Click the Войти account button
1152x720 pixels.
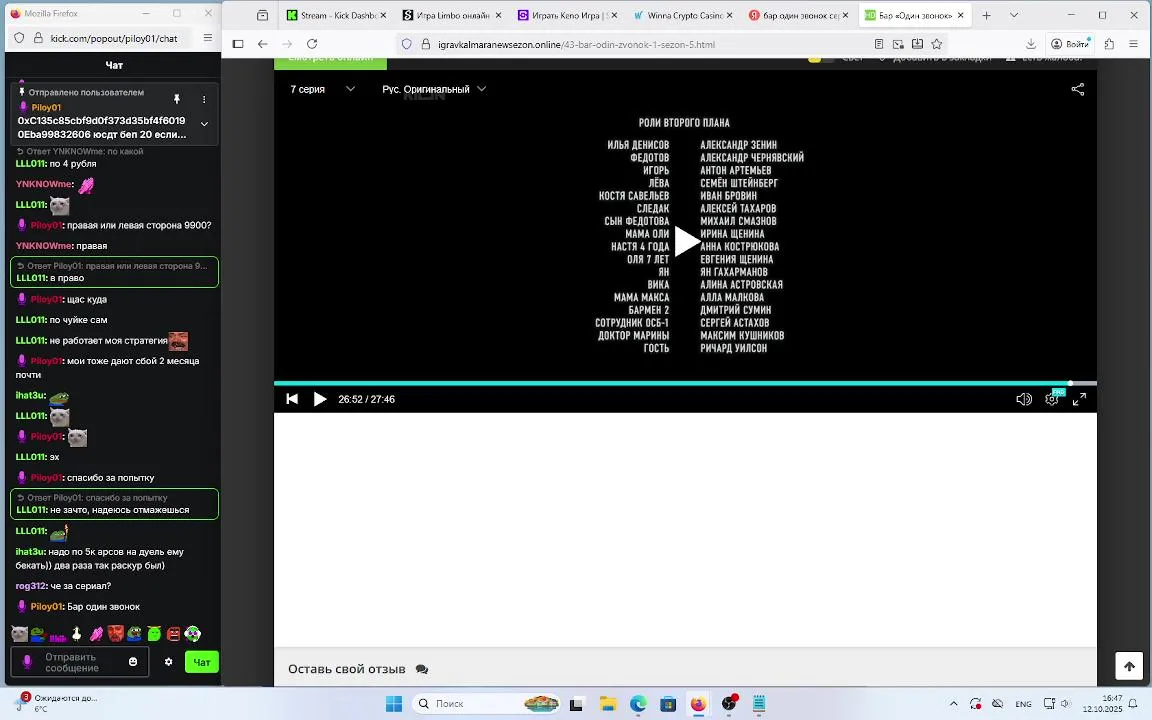(x=1070, y=44)
